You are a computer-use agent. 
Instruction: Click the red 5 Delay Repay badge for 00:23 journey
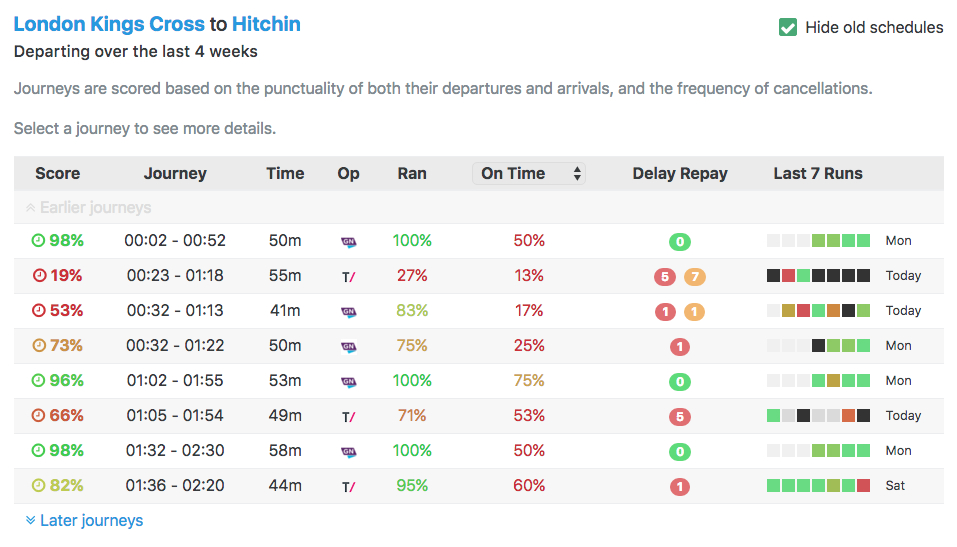coord(663,277)
